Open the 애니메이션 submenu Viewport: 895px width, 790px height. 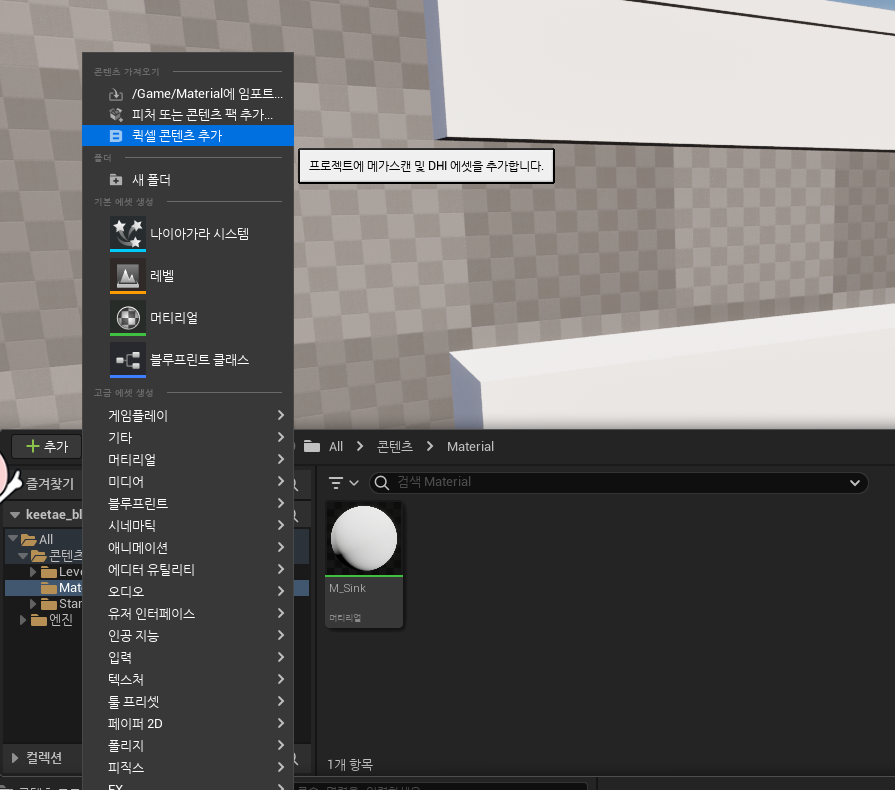coord(188,547)
